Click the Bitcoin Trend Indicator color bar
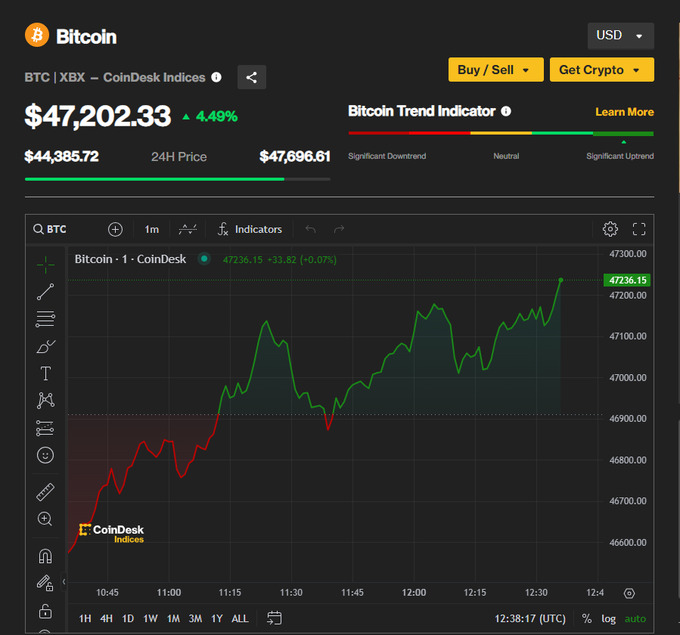Image resolution: width=680 pixels, height=635 pixels. pos(501,133)
